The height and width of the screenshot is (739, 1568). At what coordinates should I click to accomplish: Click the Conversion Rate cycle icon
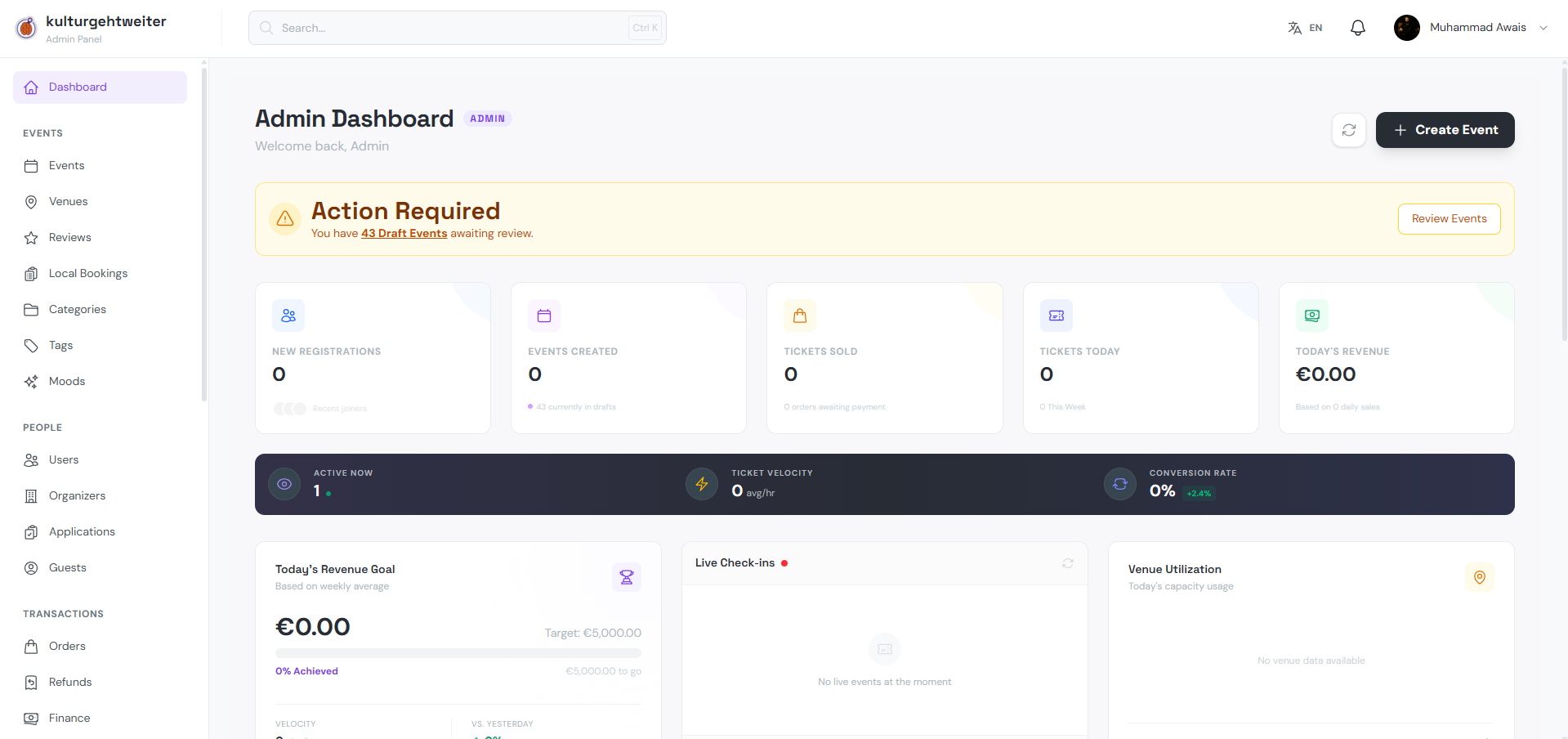click(1119, 484)
